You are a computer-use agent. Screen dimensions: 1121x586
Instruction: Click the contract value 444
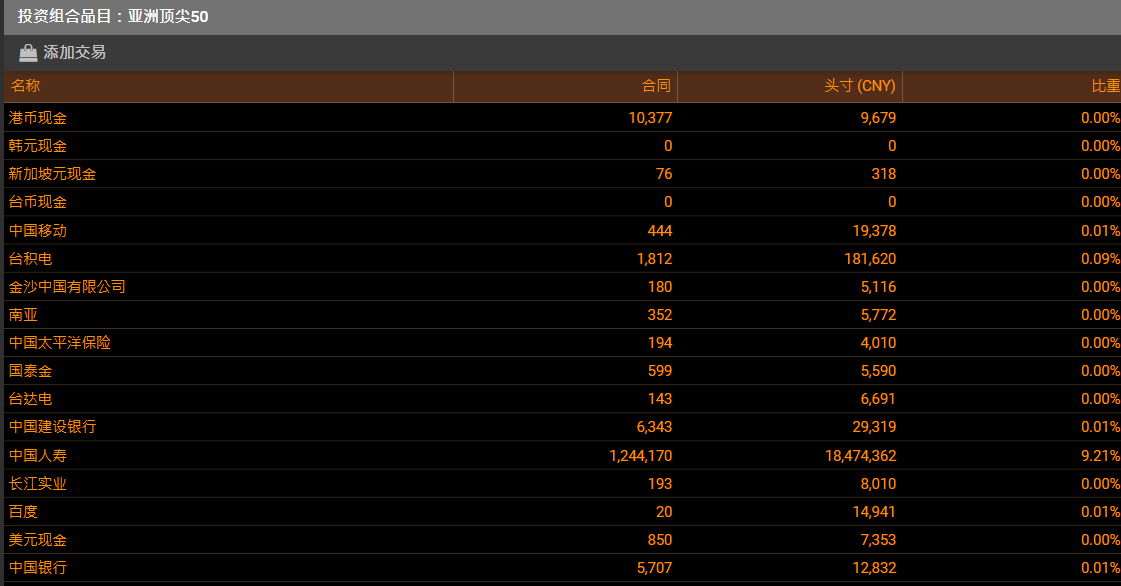tap(660, 230)
